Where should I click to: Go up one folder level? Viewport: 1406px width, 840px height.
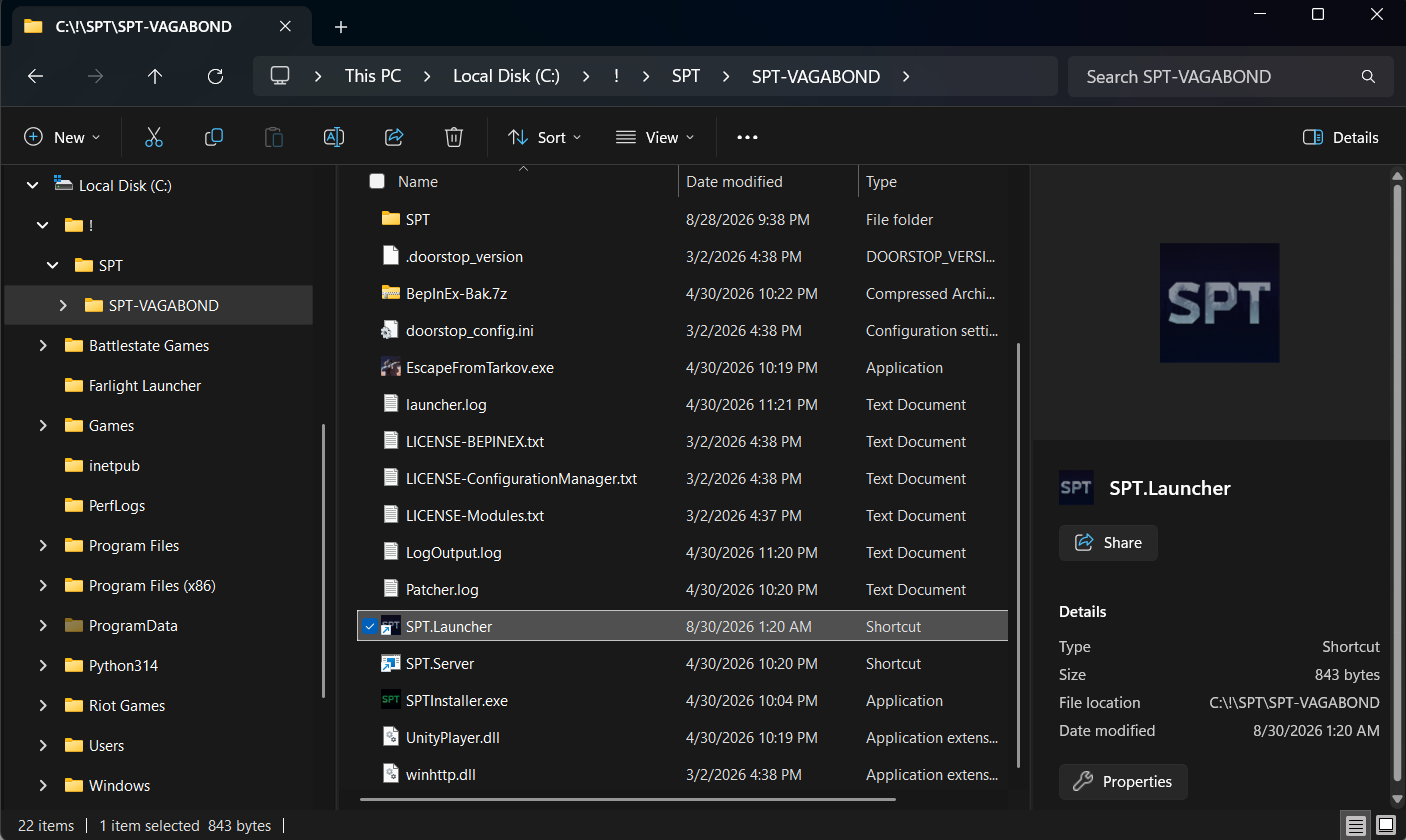pyautogui.click(x=155, y=76)
